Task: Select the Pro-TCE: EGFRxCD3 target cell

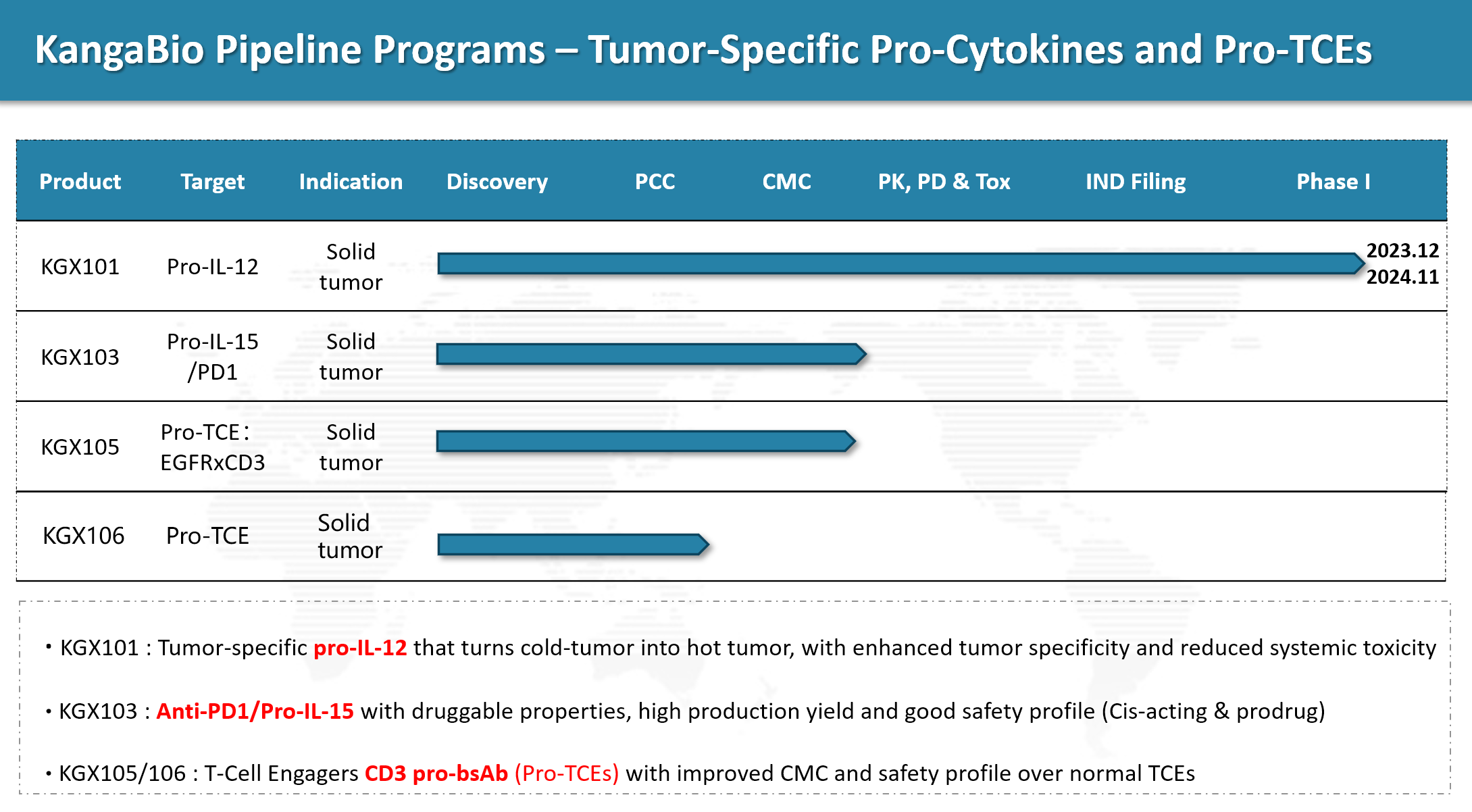Action: (212, 447)
